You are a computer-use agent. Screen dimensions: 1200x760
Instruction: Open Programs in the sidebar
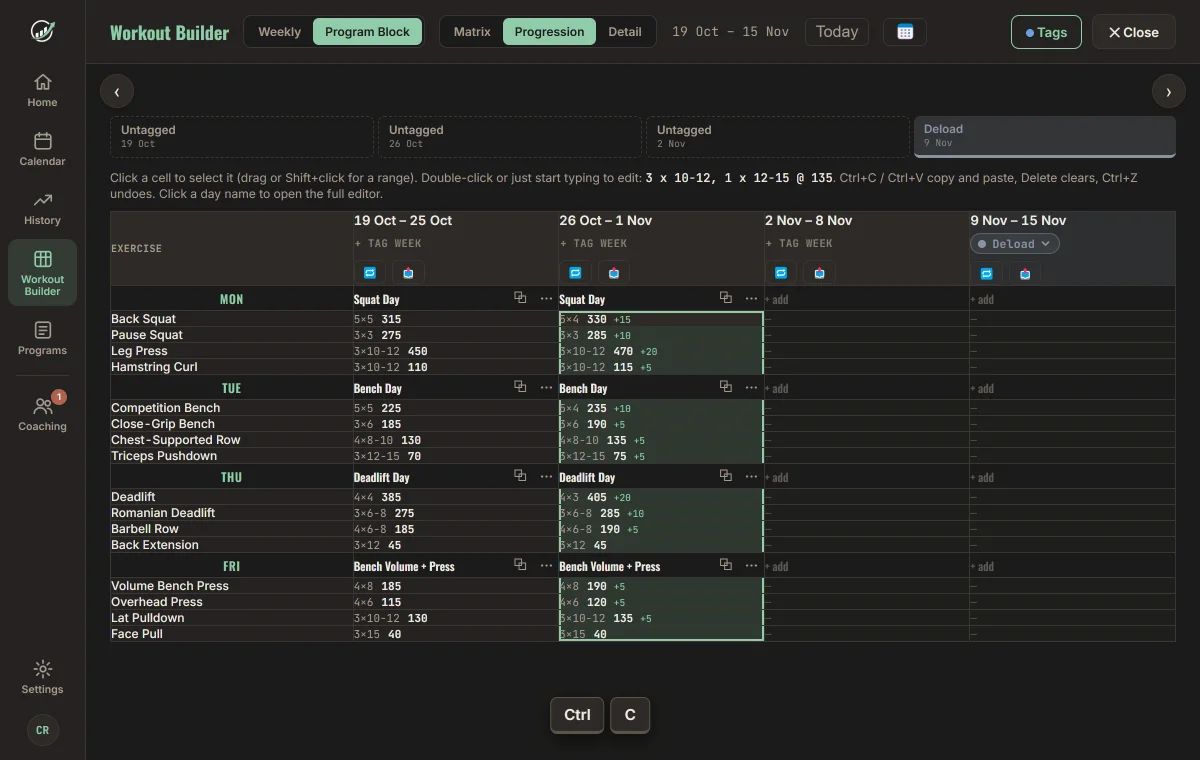[42, 338]
